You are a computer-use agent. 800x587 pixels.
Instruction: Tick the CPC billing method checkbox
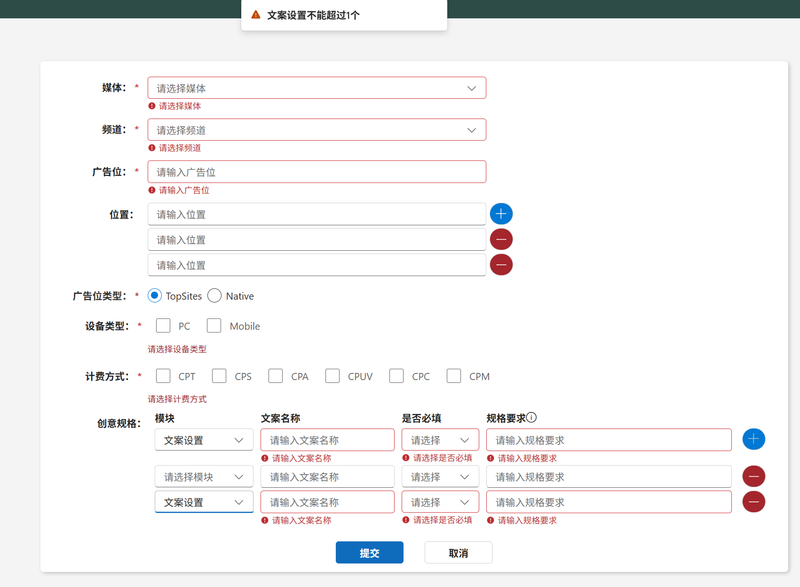coord(396,376)
